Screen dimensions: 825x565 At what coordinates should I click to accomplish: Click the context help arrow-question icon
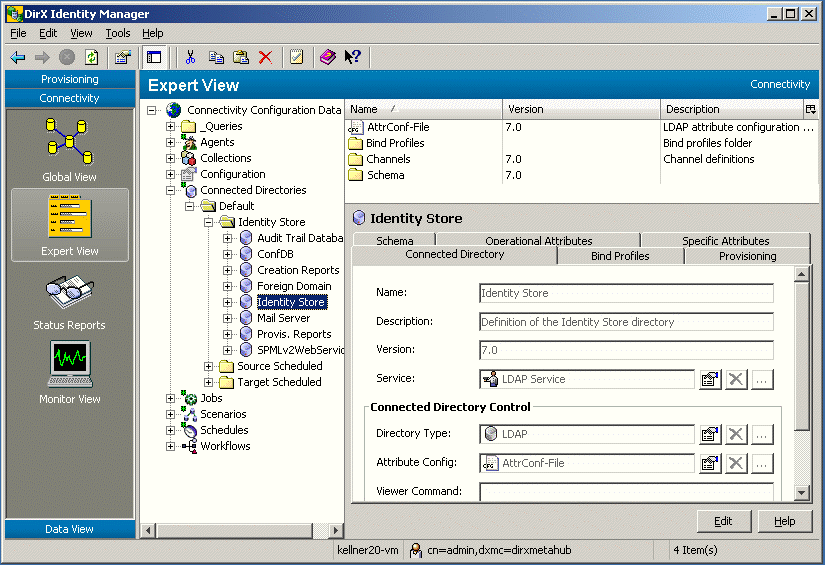pos(352,57)
